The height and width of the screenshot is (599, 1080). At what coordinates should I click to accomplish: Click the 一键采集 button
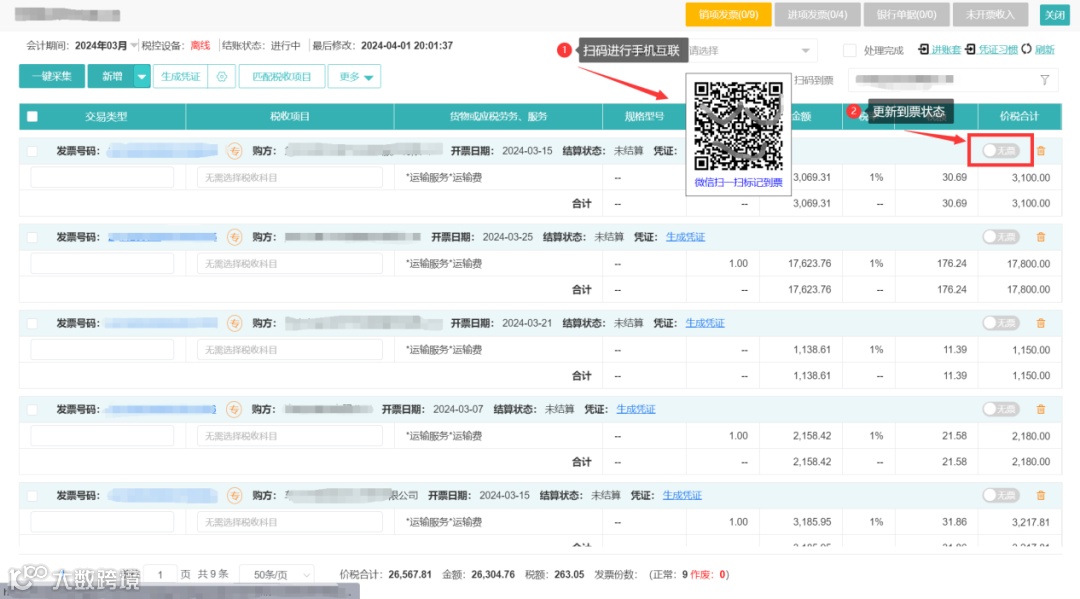(x=52, y=76)
